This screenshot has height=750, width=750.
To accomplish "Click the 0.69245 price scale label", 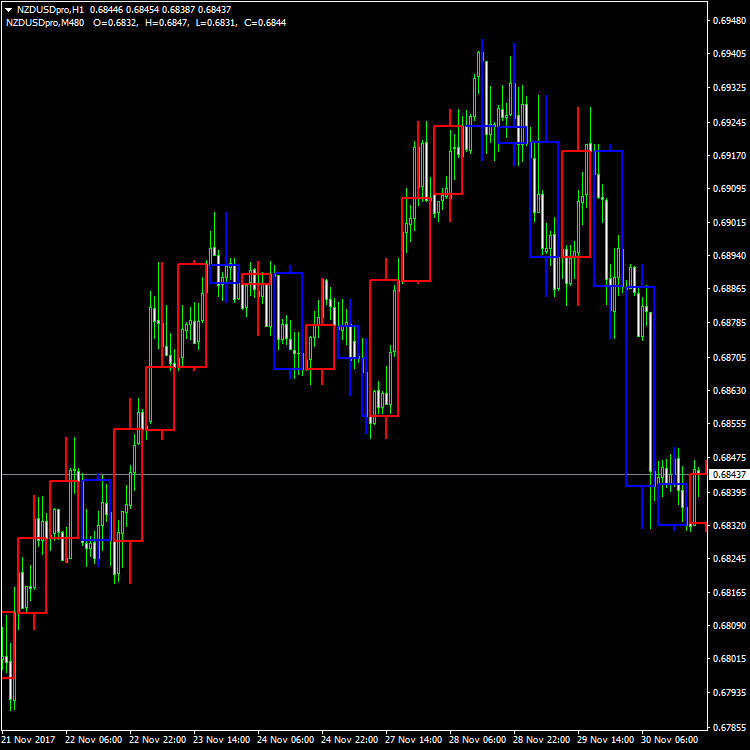I will point(729,122).
